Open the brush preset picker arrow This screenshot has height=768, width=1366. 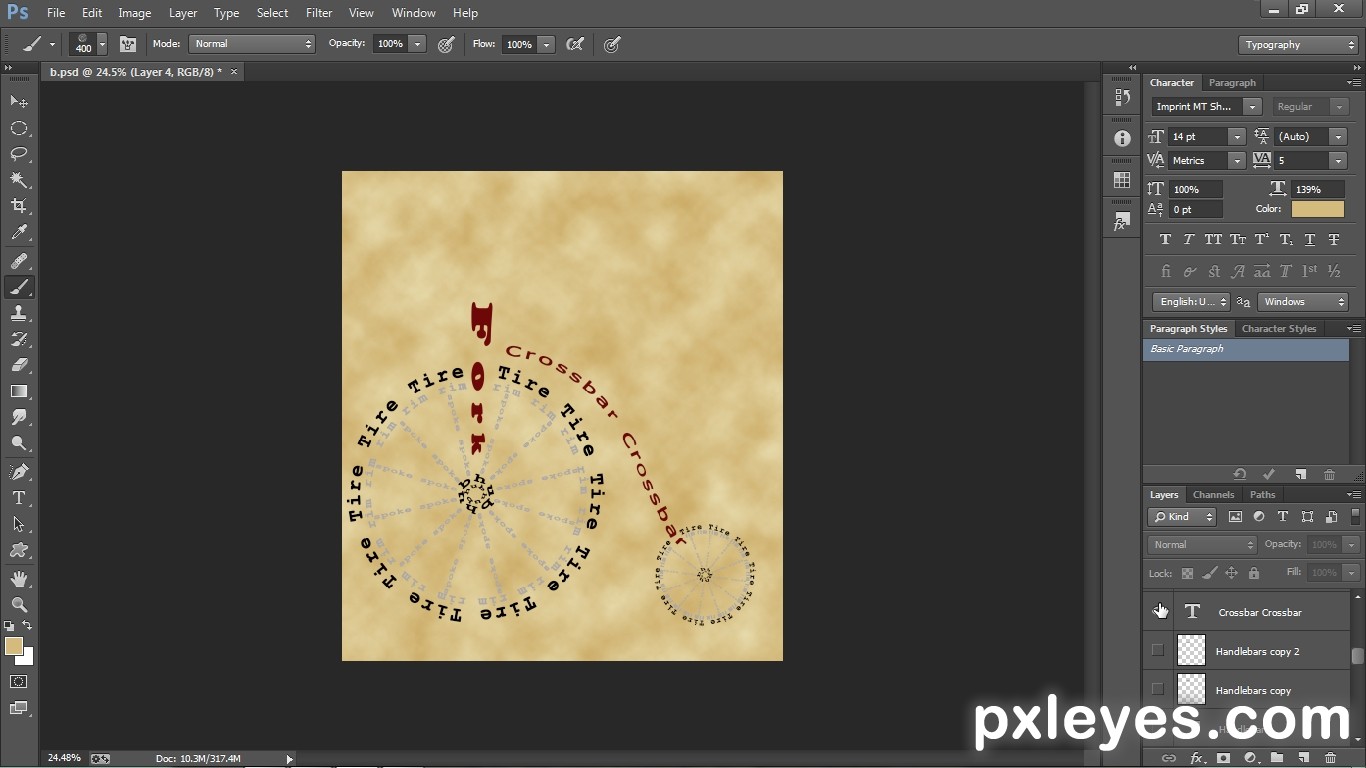point(102,44)
